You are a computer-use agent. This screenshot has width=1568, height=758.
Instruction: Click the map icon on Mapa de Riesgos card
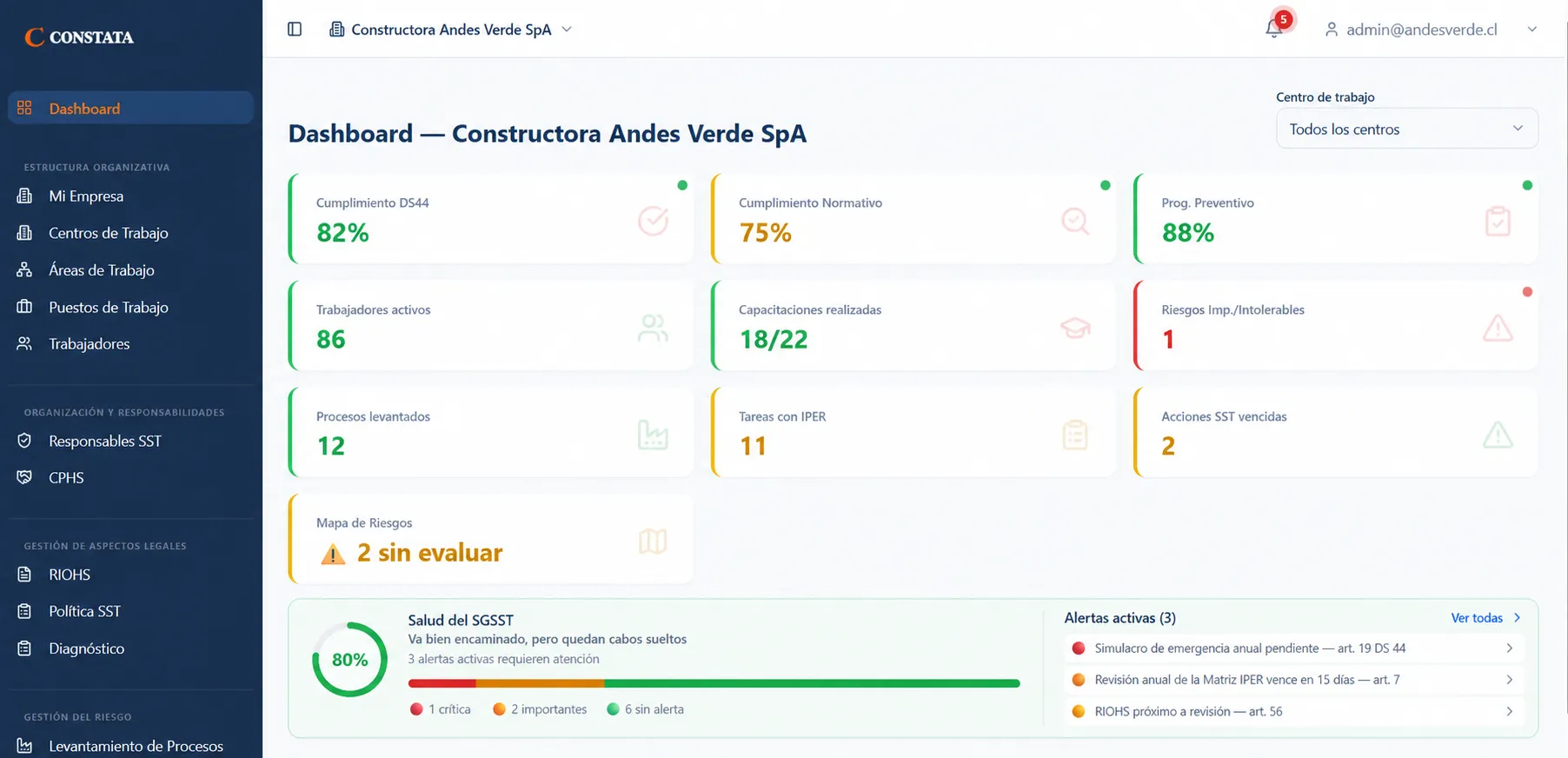[653, 542]
